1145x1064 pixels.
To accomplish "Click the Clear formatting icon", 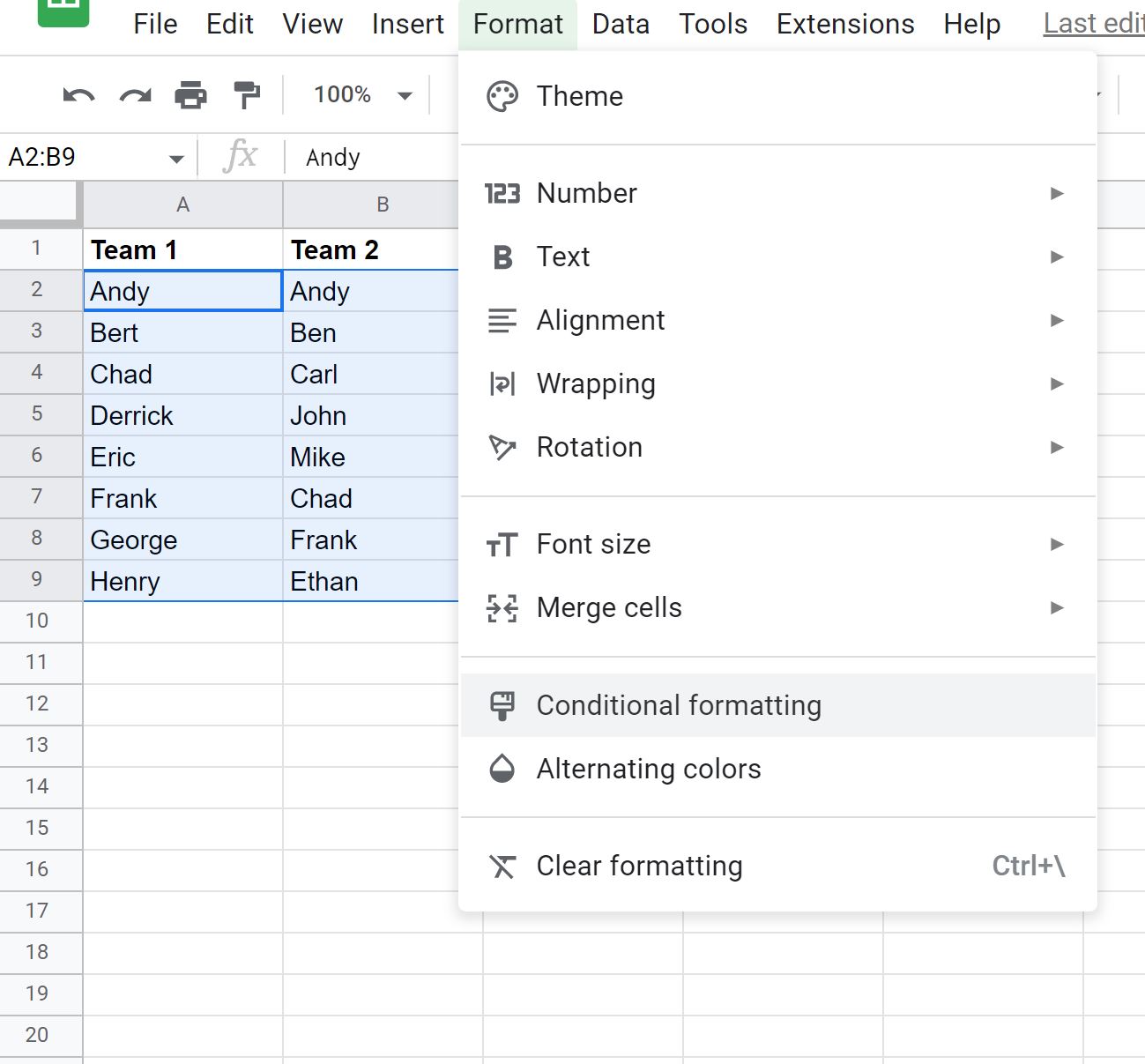I will click(502, 867).
